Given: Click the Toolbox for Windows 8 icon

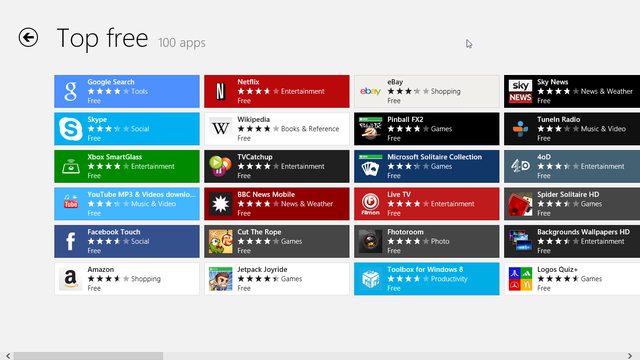Looking at the screenshot, I should pos(370,279).
